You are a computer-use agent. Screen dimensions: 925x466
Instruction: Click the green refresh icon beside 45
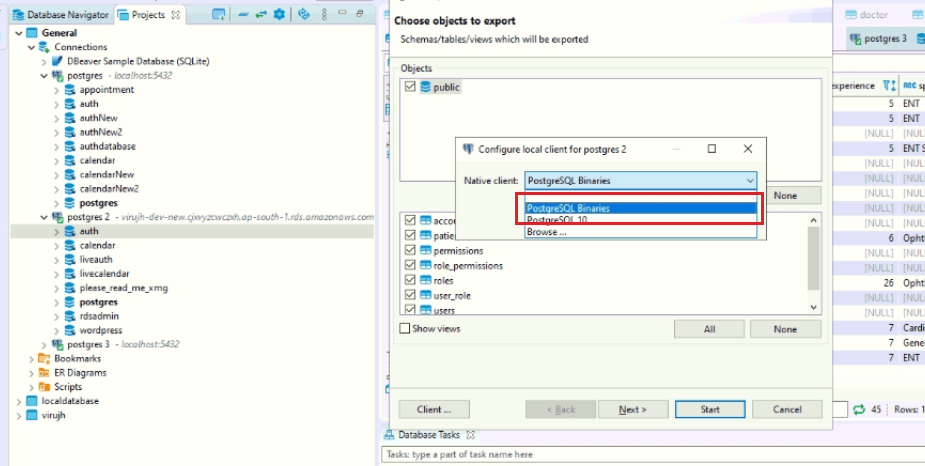(858, 409)
